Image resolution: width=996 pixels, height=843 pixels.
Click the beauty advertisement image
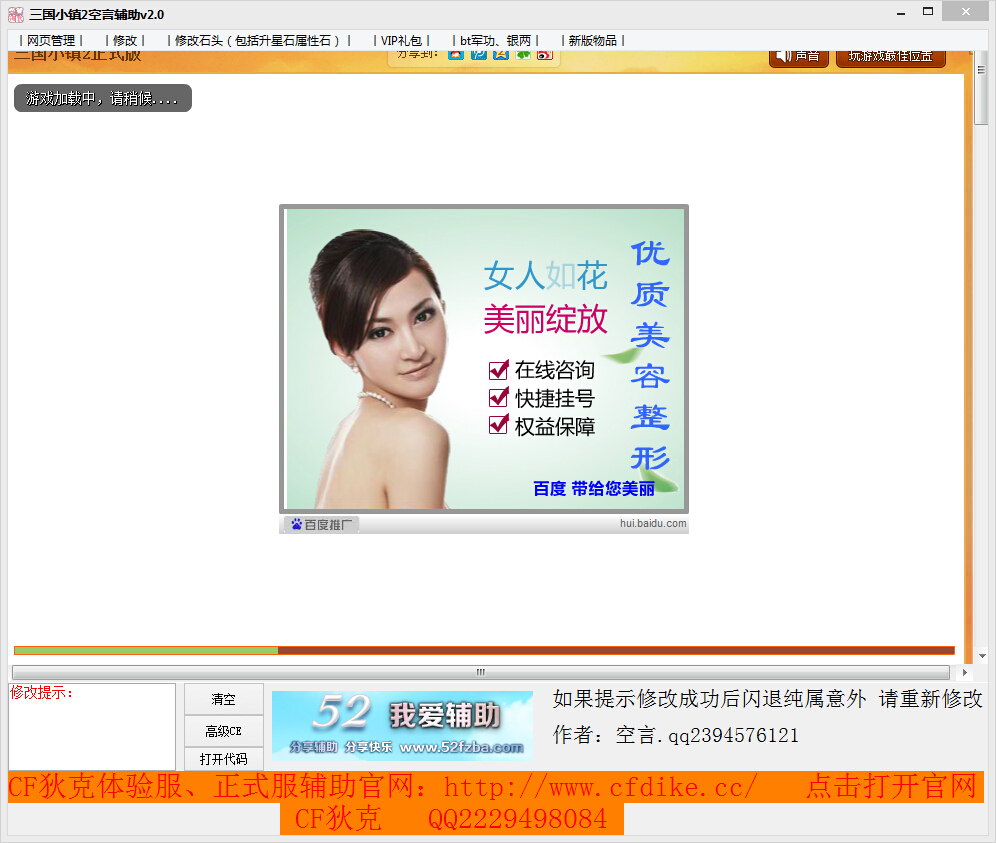tap(484, 359)
